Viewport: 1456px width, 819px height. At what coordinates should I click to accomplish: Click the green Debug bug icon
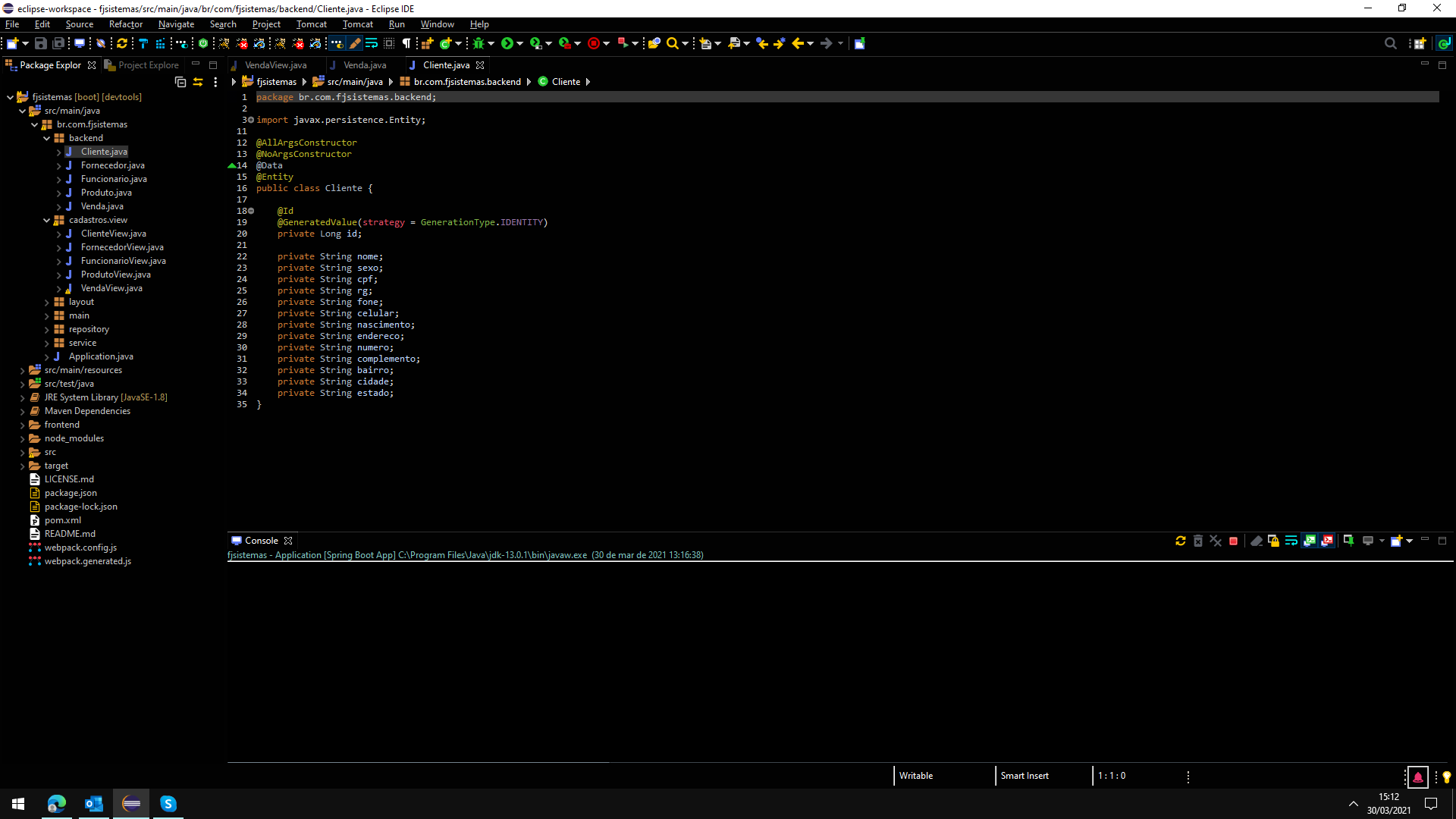[479, 43]
